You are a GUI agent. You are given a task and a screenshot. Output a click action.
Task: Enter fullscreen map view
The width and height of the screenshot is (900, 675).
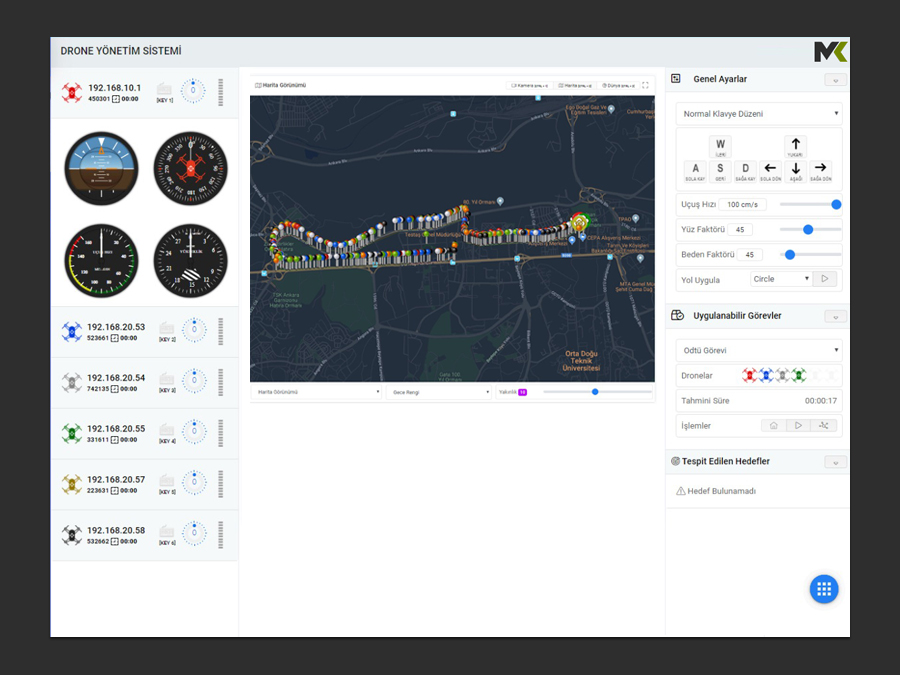[x=645, y=85]
